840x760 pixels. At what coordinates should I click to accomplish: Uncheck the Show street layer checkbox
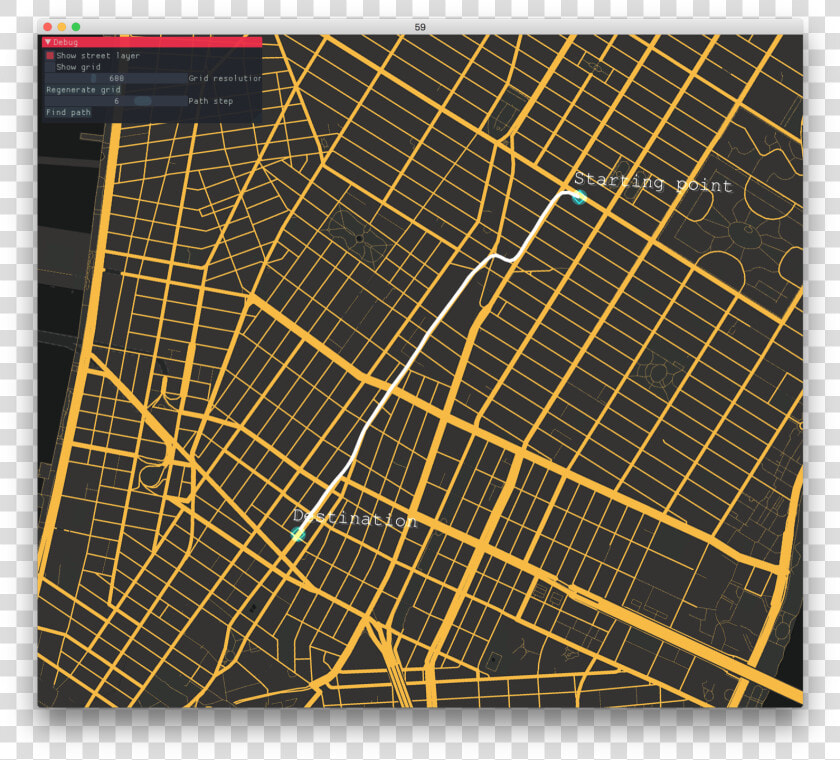click(x=50, y=55)
